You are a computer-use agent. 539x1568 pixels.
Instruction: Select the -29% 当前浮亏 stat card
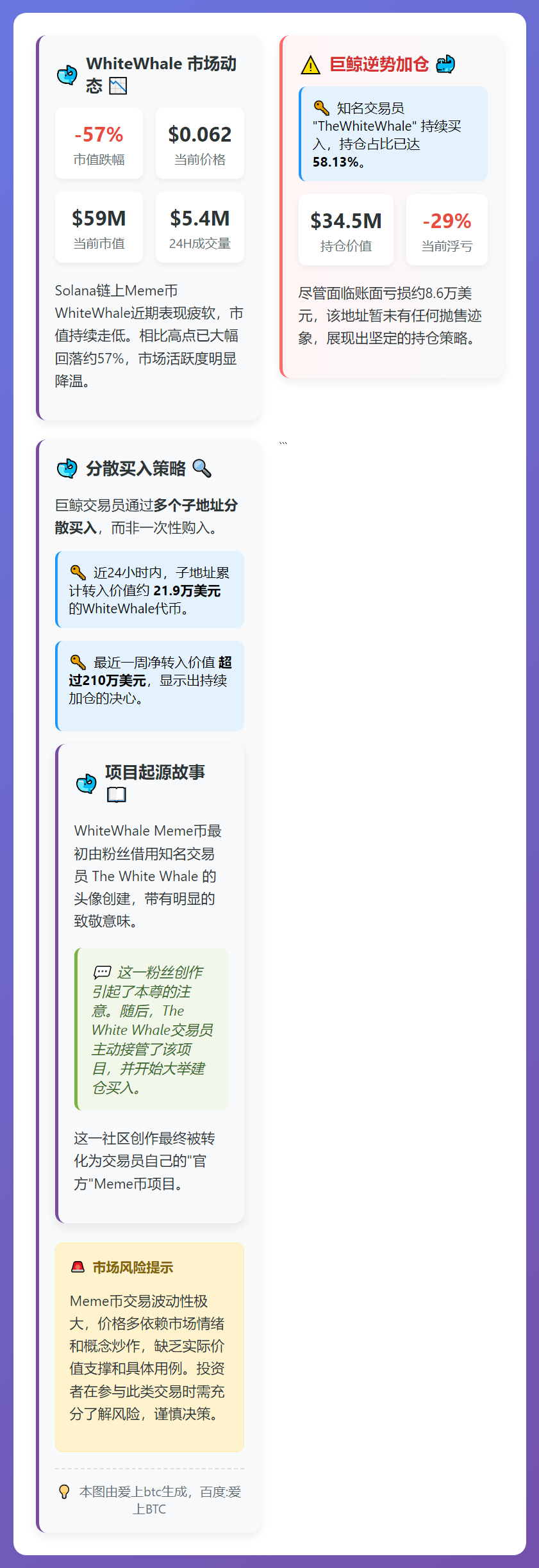tap(447, 229)
